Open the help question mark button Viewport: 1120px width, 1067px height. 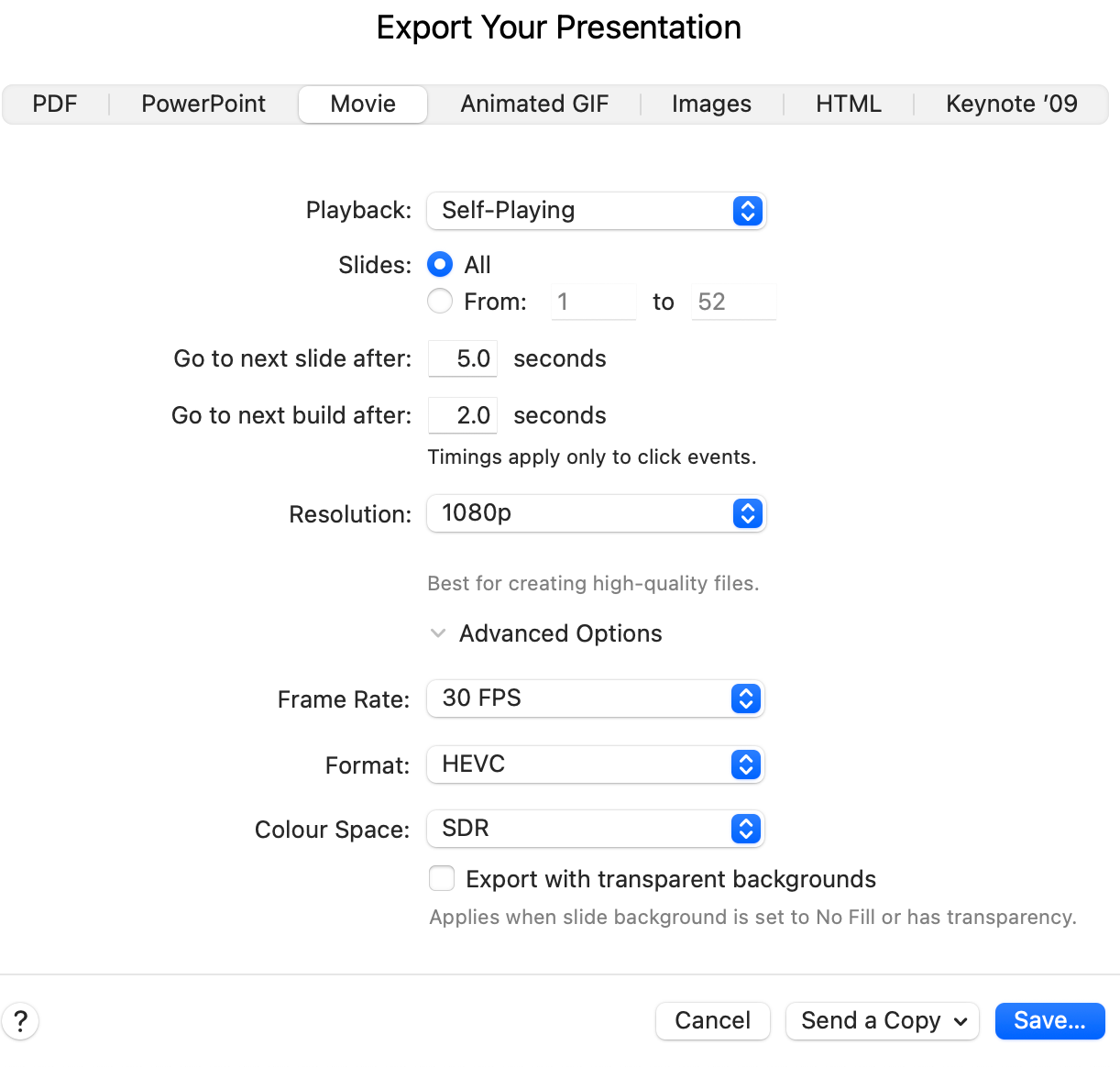pos(20,1021)
